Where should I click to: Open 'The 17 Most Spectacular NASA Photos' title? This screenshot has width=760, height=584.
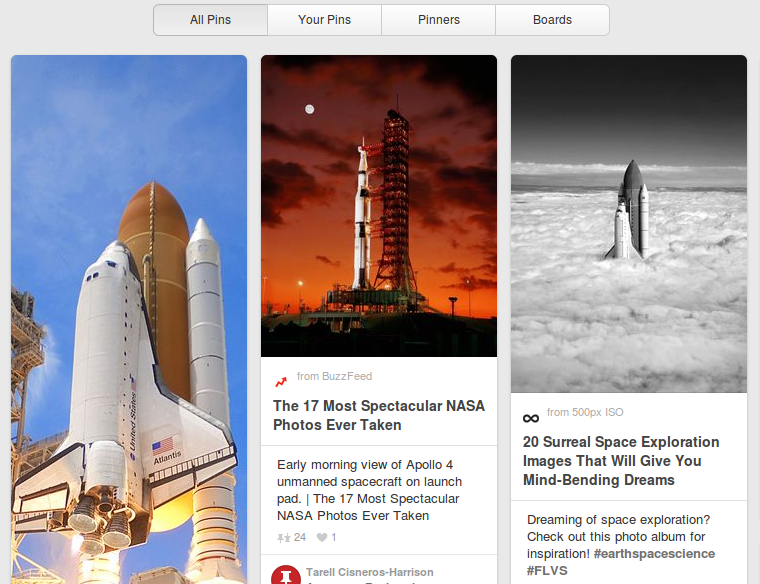[x=379, y=415]
